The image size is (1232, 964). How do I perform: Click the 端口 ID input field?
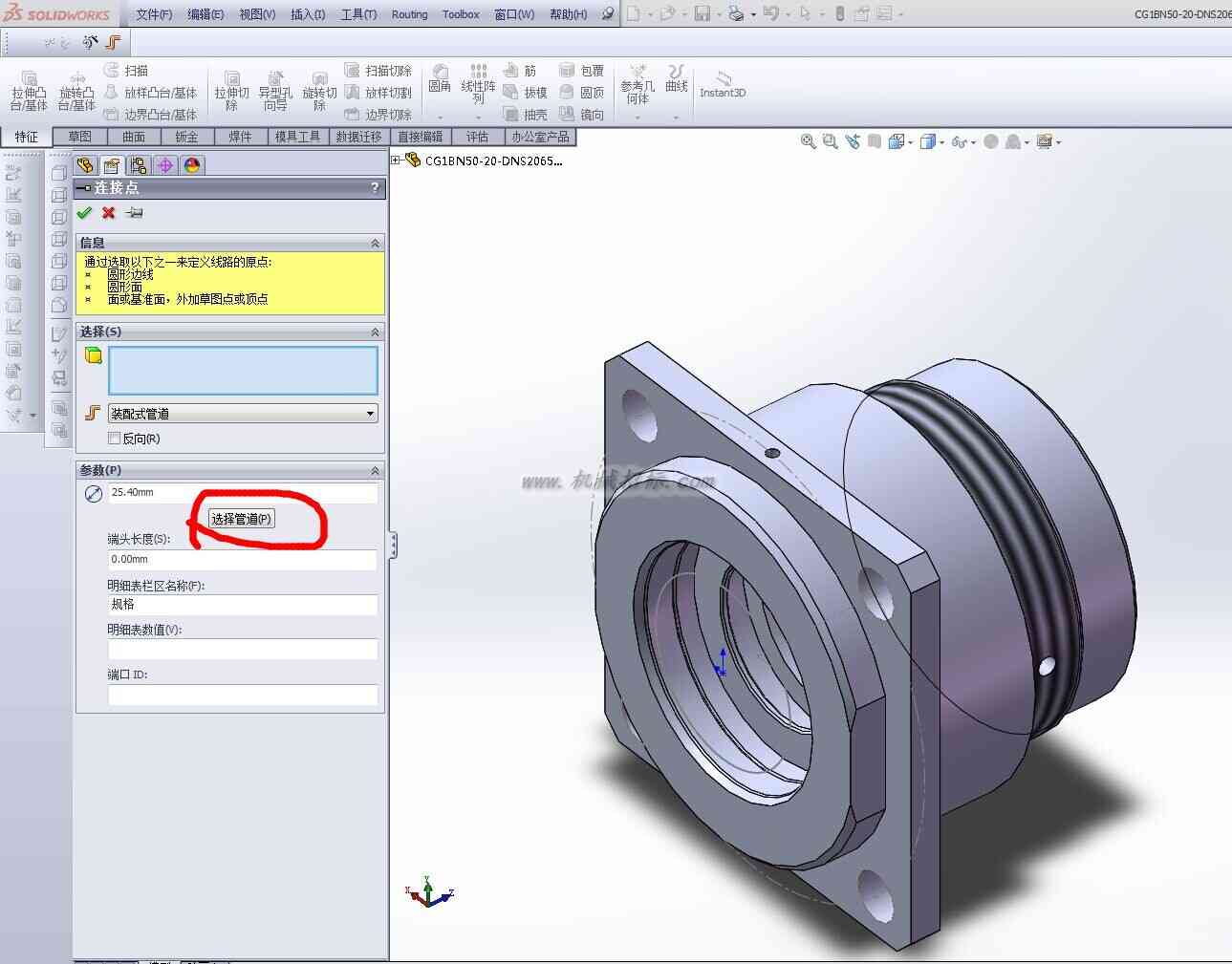pos(243,696)
